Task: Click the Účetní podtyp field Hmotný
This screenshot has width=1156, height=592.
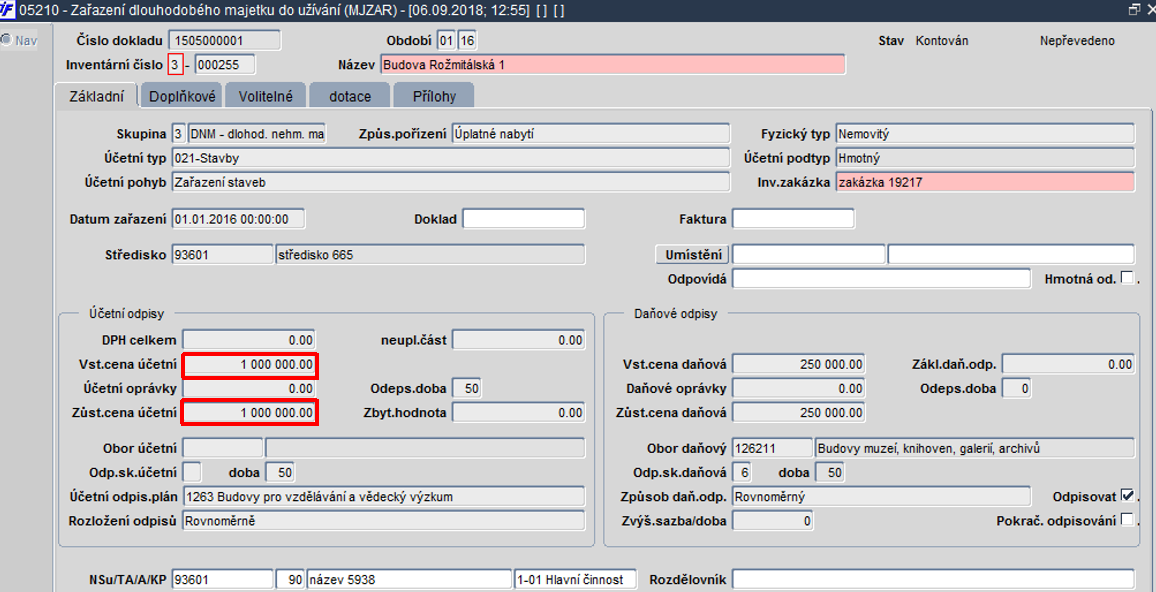Action: click(x=985, y=158)
